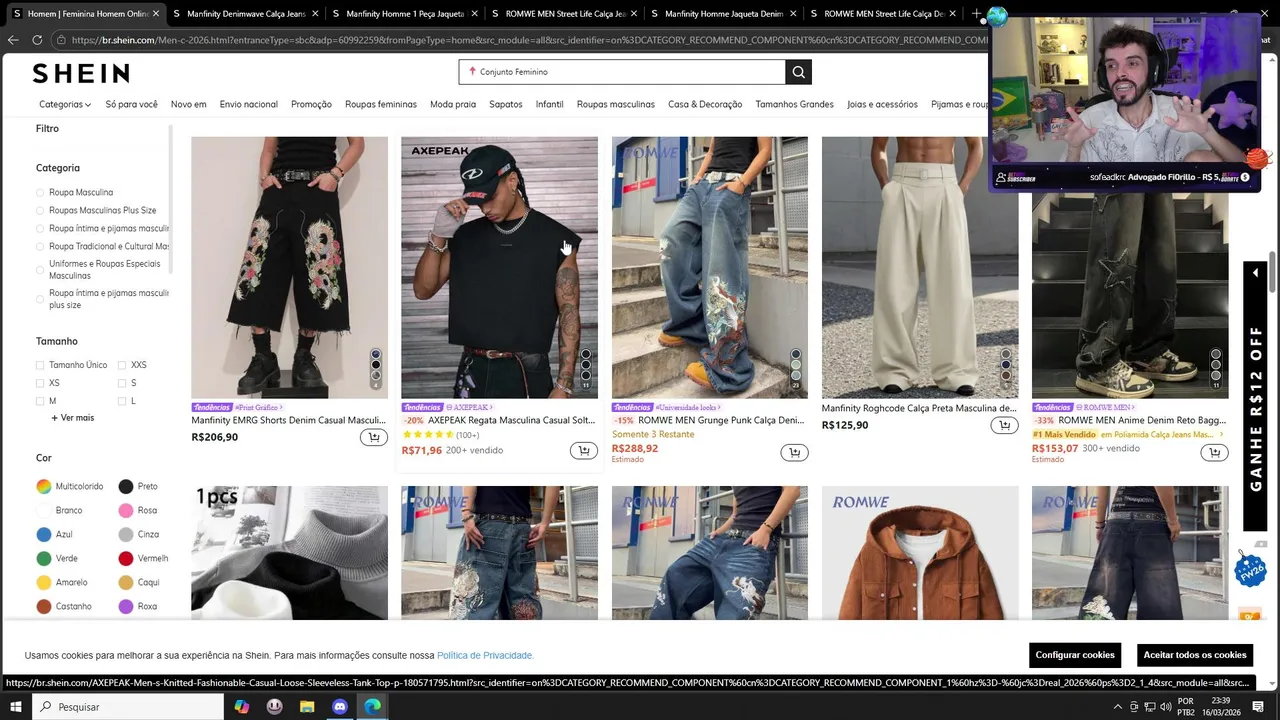Add AXEPEAK Regata to cart
1280x720 pixels.
click(x=584, y=451)
